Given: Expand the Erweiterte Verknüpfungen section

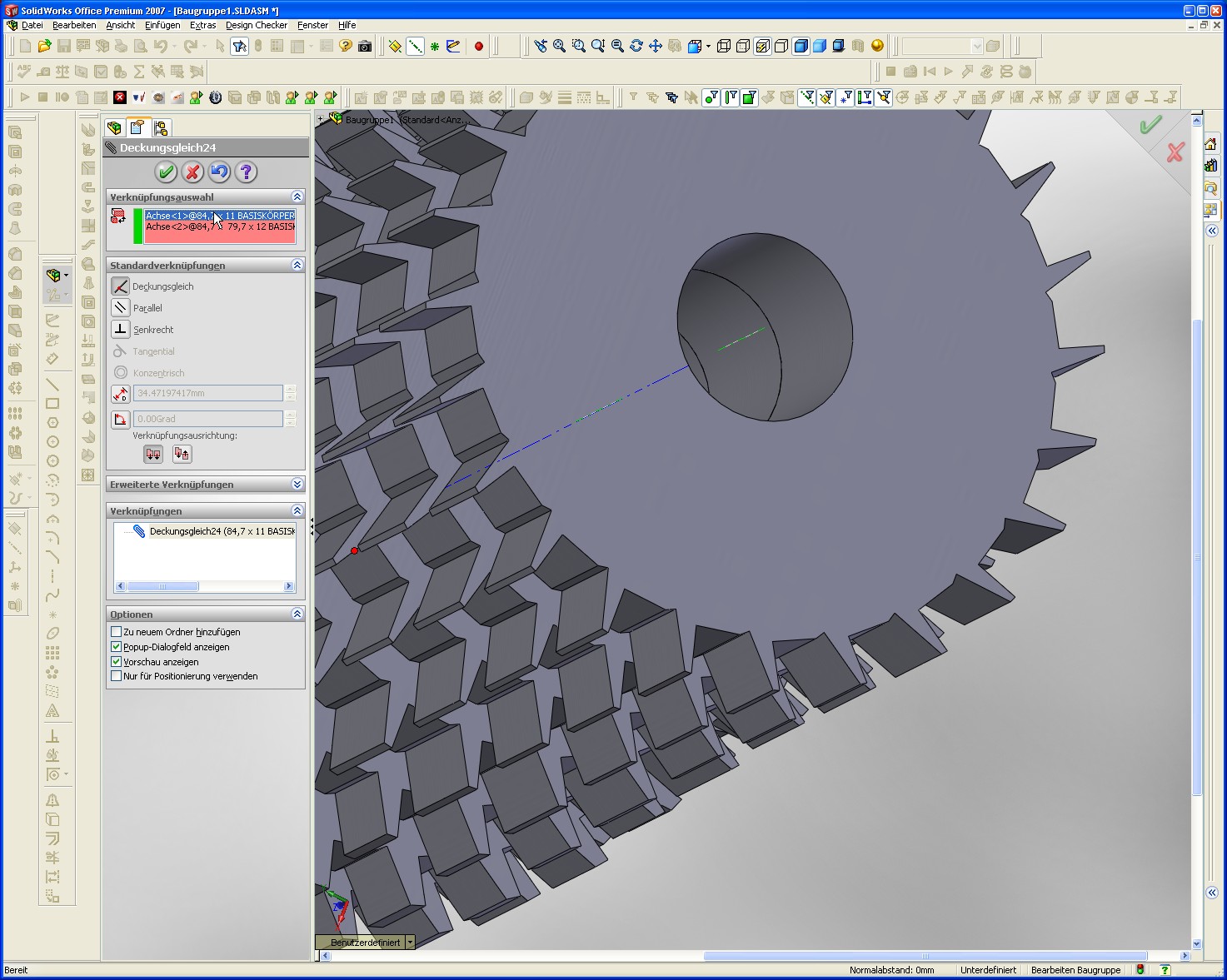Looking at the screenshot, I should (x=297, y=485).
